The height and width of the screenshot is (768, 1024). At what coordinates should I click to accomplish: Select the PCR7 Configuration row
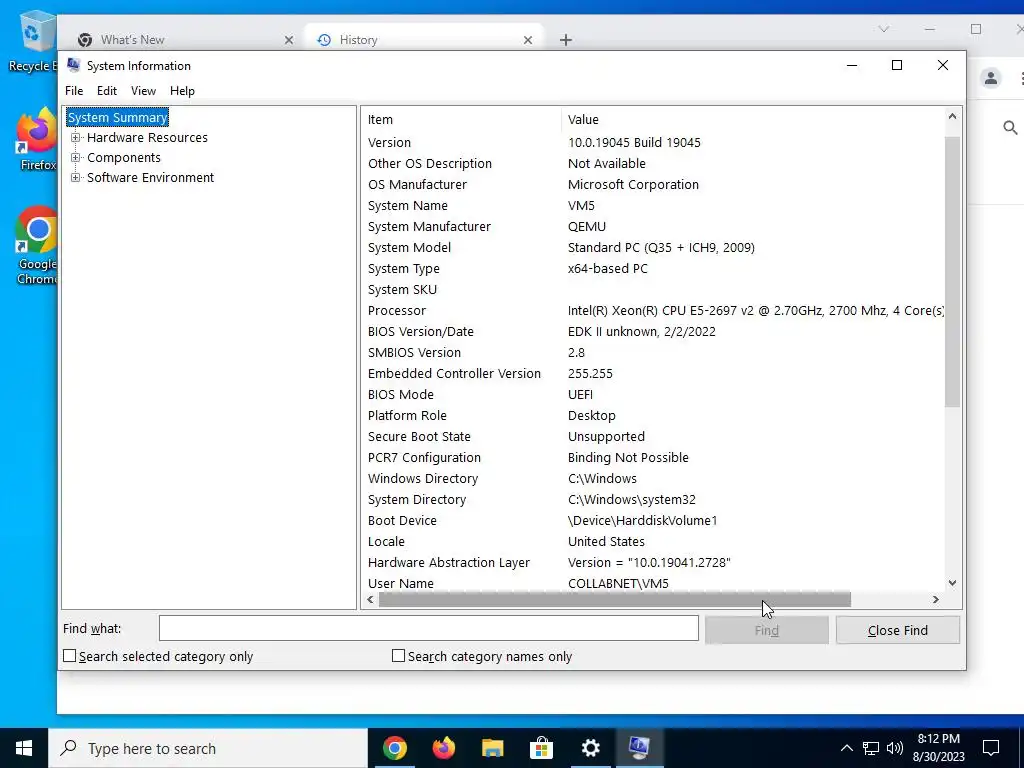[653, 458]
